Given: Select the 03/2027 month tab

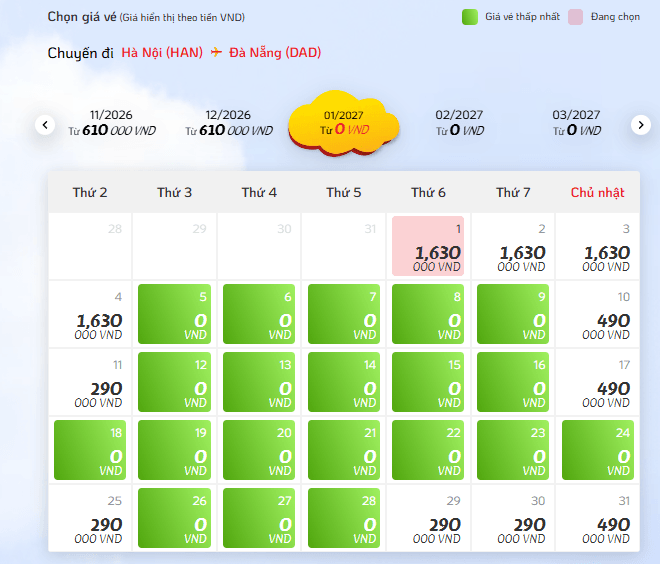Looking at the screenshot, I should (x=576, y=123).
